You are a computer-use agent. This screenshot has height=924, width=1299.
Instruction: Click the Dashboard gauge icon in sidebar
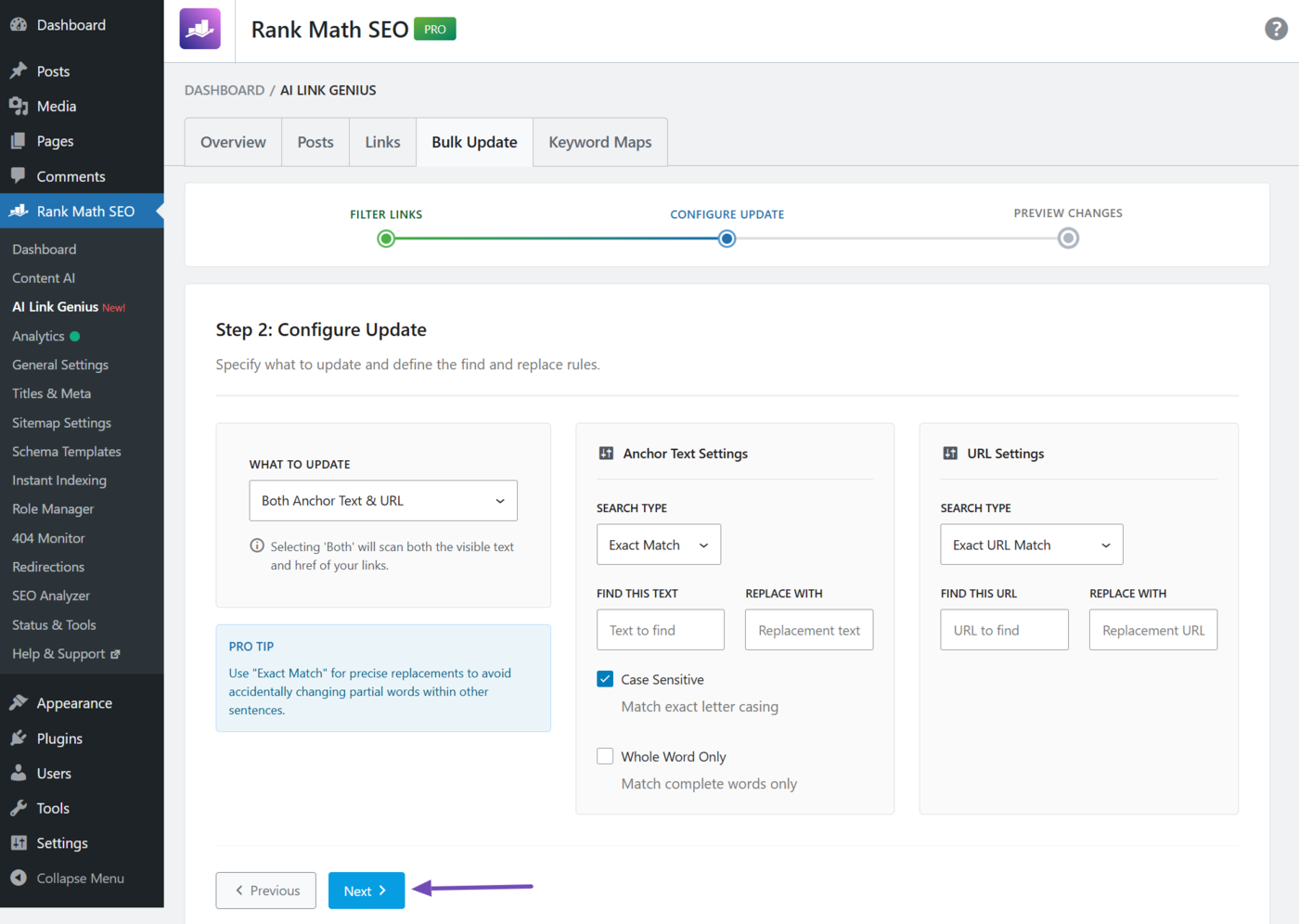[x=19, y=25]
